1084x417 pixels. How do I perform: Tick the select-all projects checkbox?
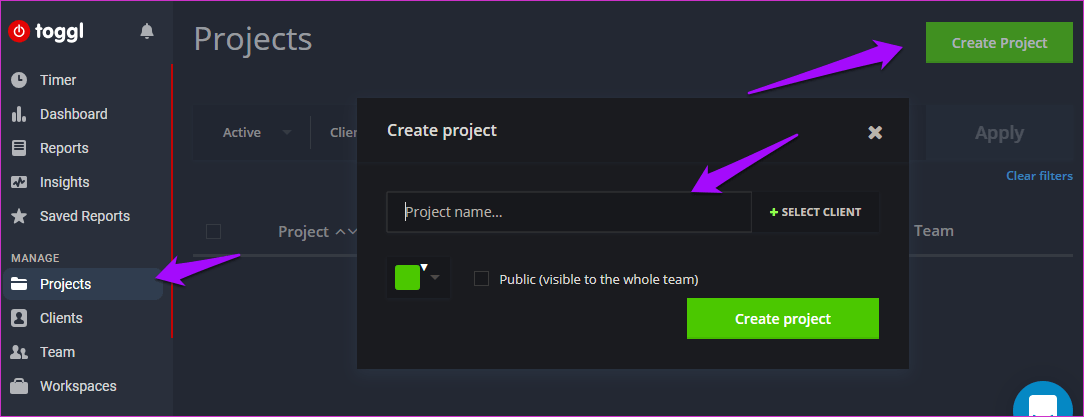tap(214, 232)
